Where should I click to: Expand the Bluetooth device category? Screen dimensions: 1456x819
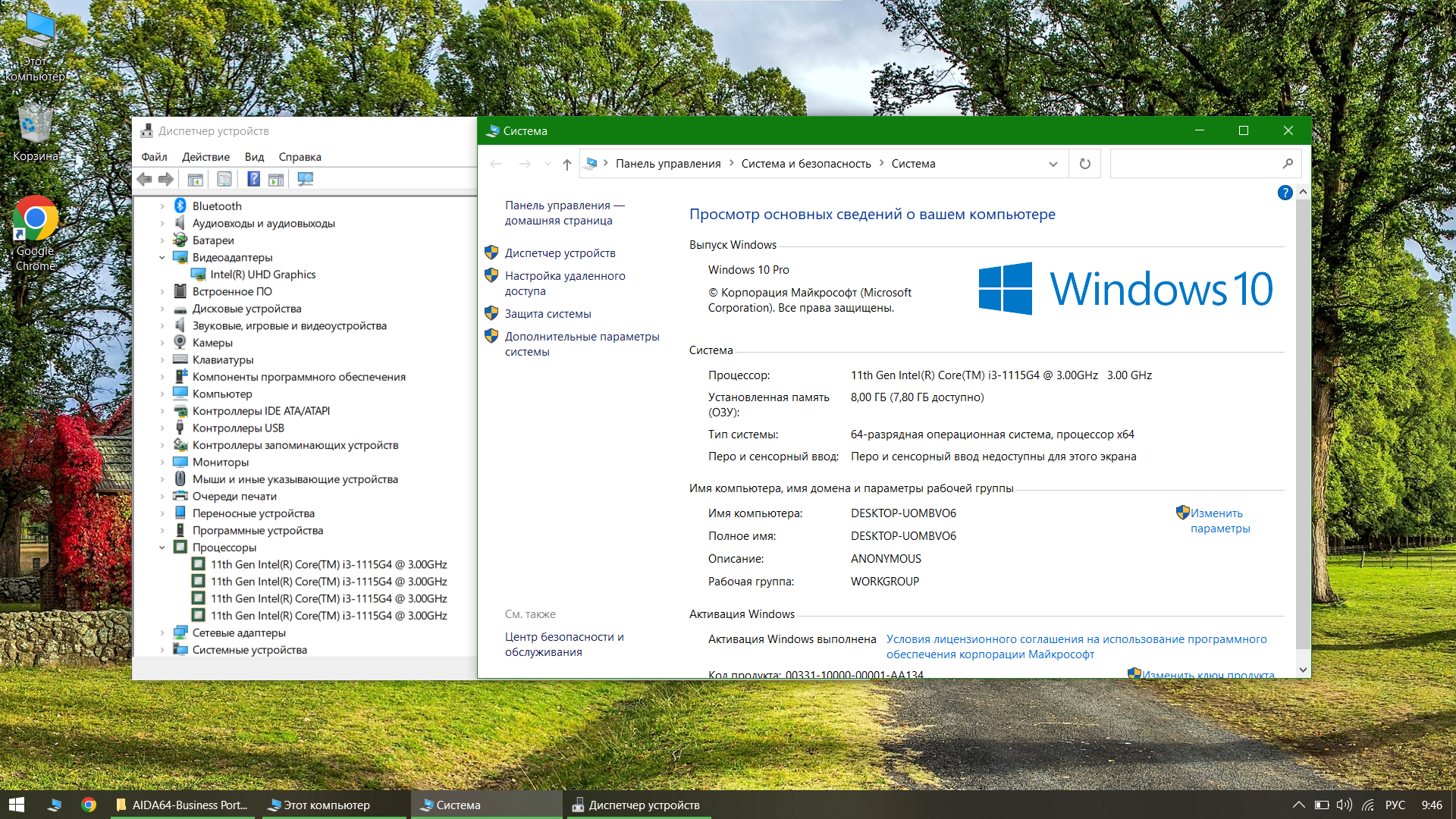tap(162, 206)
